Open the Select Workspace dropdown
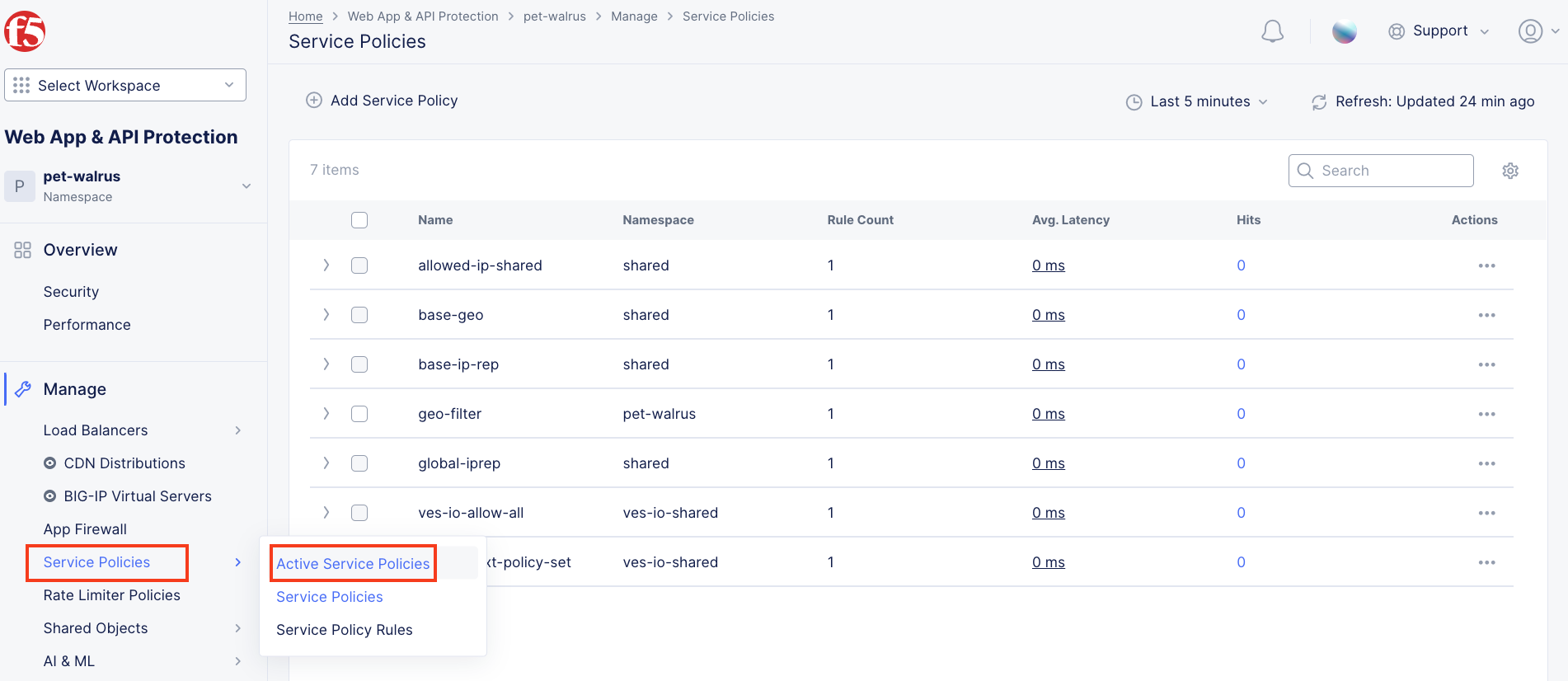Screen dimensions: 1568x681 [125, 85]
